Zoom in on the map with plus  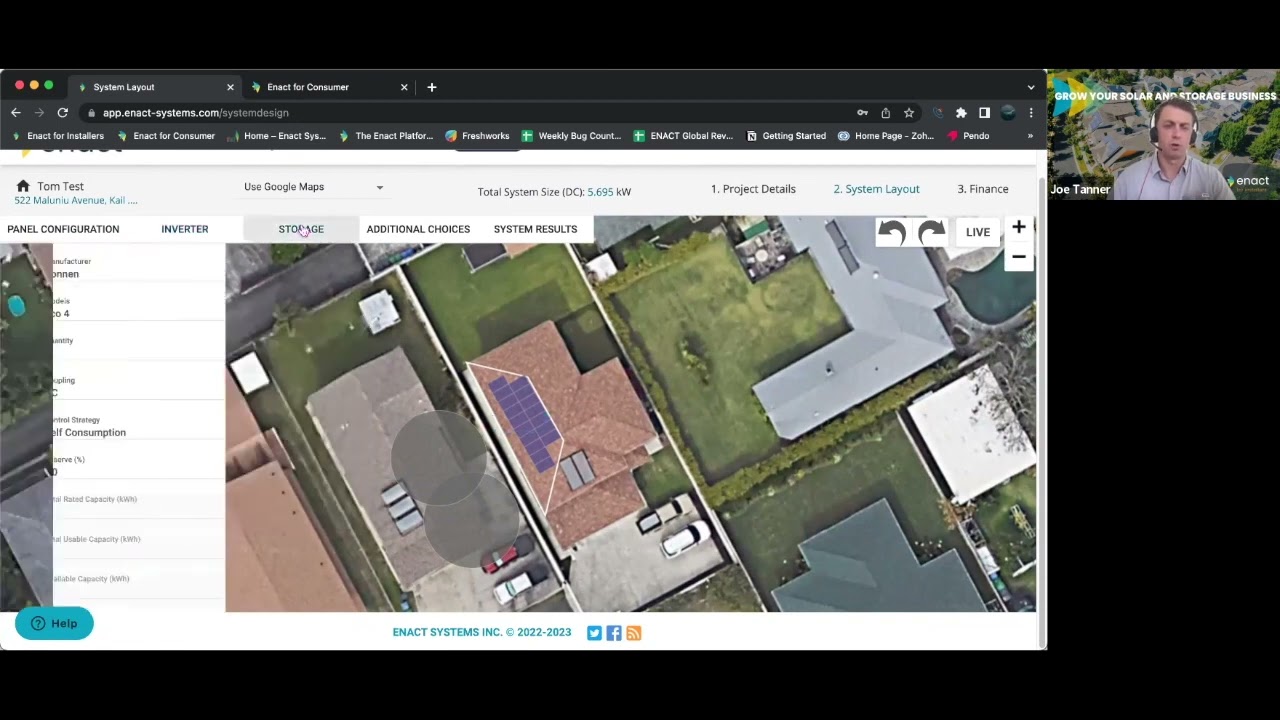(1018, 228)
